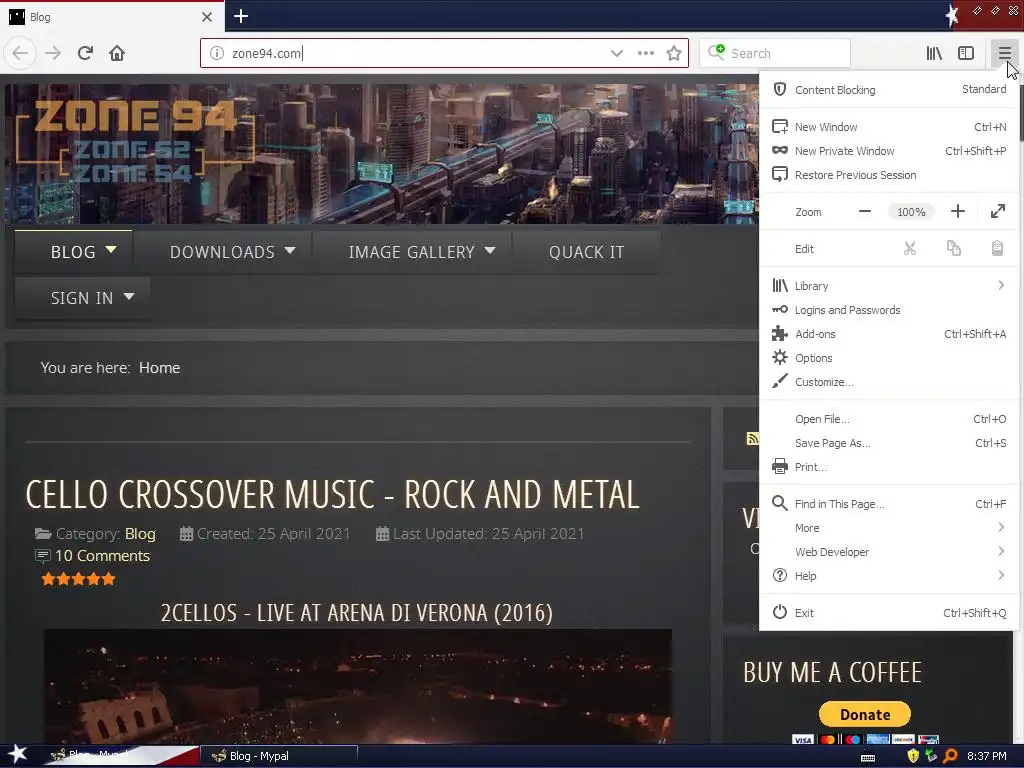Show address bar history dropdown arrow
Image resolution: width=1024 pixels, height=768 pixels.
tap(616, 53)
